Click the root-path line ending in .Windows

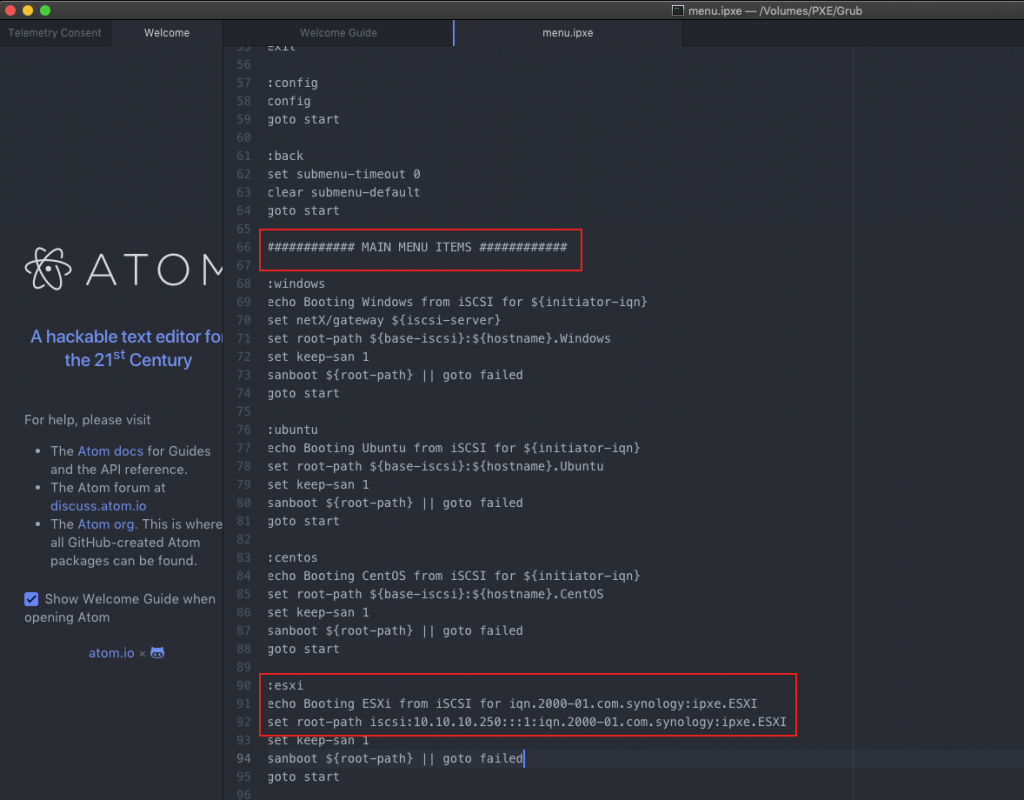(x=439, y=338)
